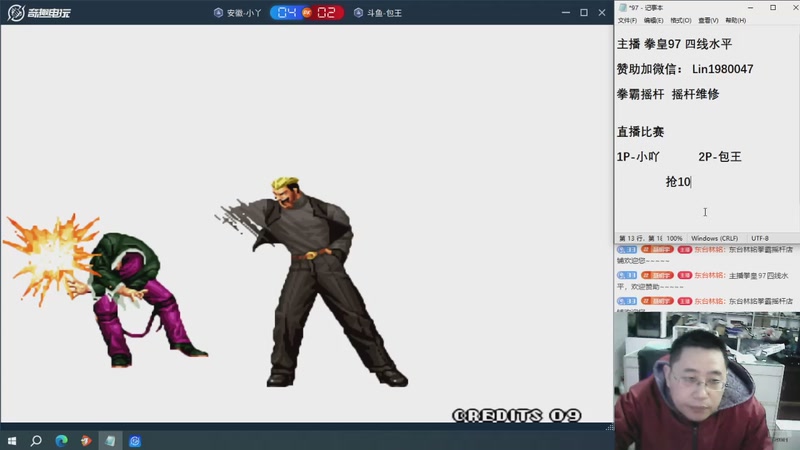Click UTF-8 encoding in Notepad status bar
This screenshot has width=800, height=450.
point(760,238)
